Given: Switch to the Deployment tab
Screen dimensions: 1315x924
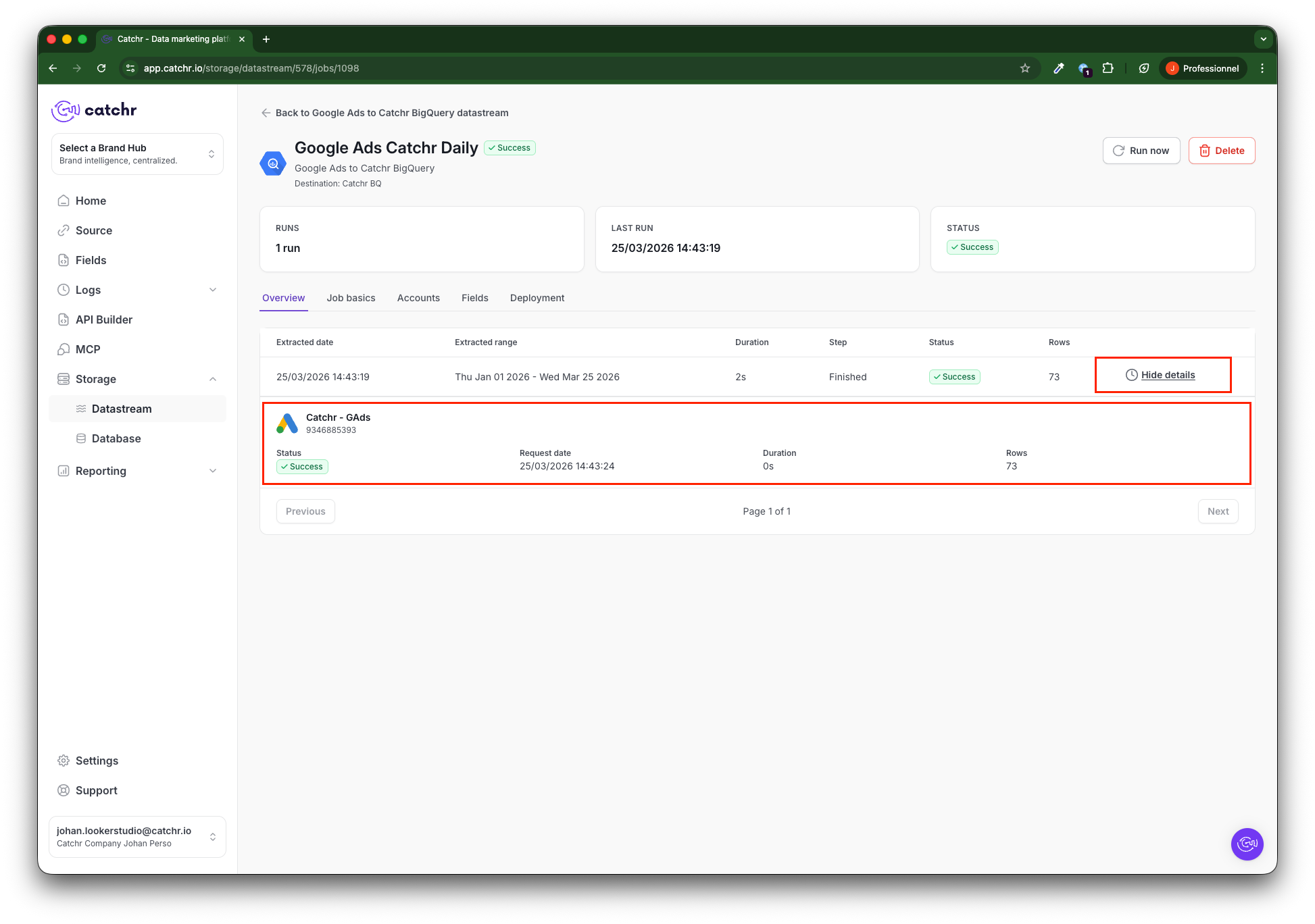Looking at the screenshot, I should click(537, 298).
